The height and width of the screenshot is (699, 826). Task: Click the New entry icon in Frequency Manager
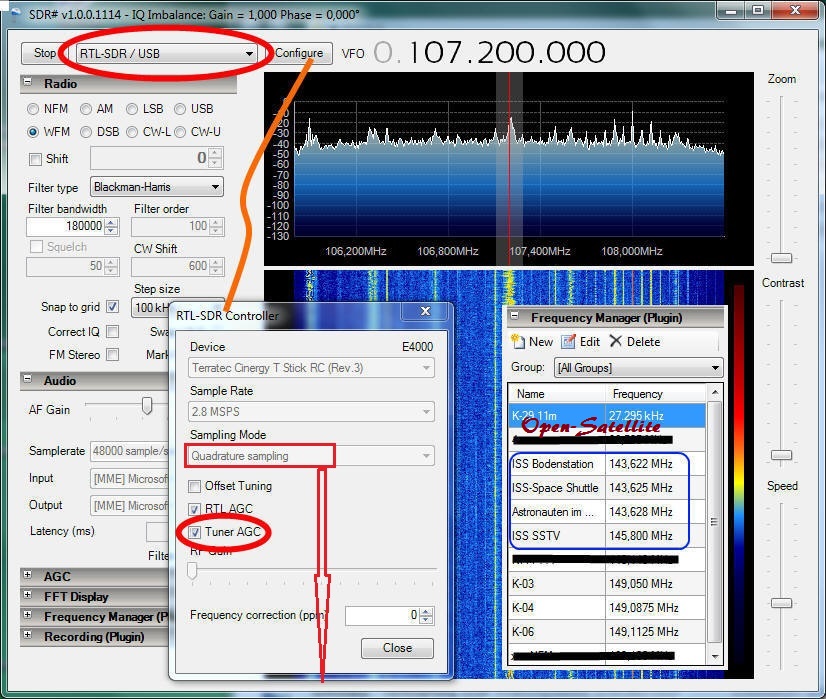[x=518, y=341]
